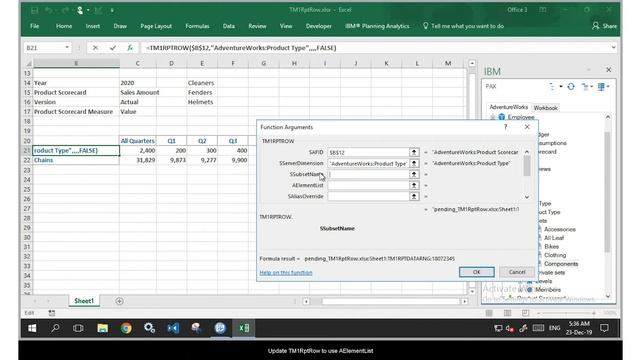Switch to Normal view in the status bar
This screenshot has height=360, width=640.
[489, 313]
